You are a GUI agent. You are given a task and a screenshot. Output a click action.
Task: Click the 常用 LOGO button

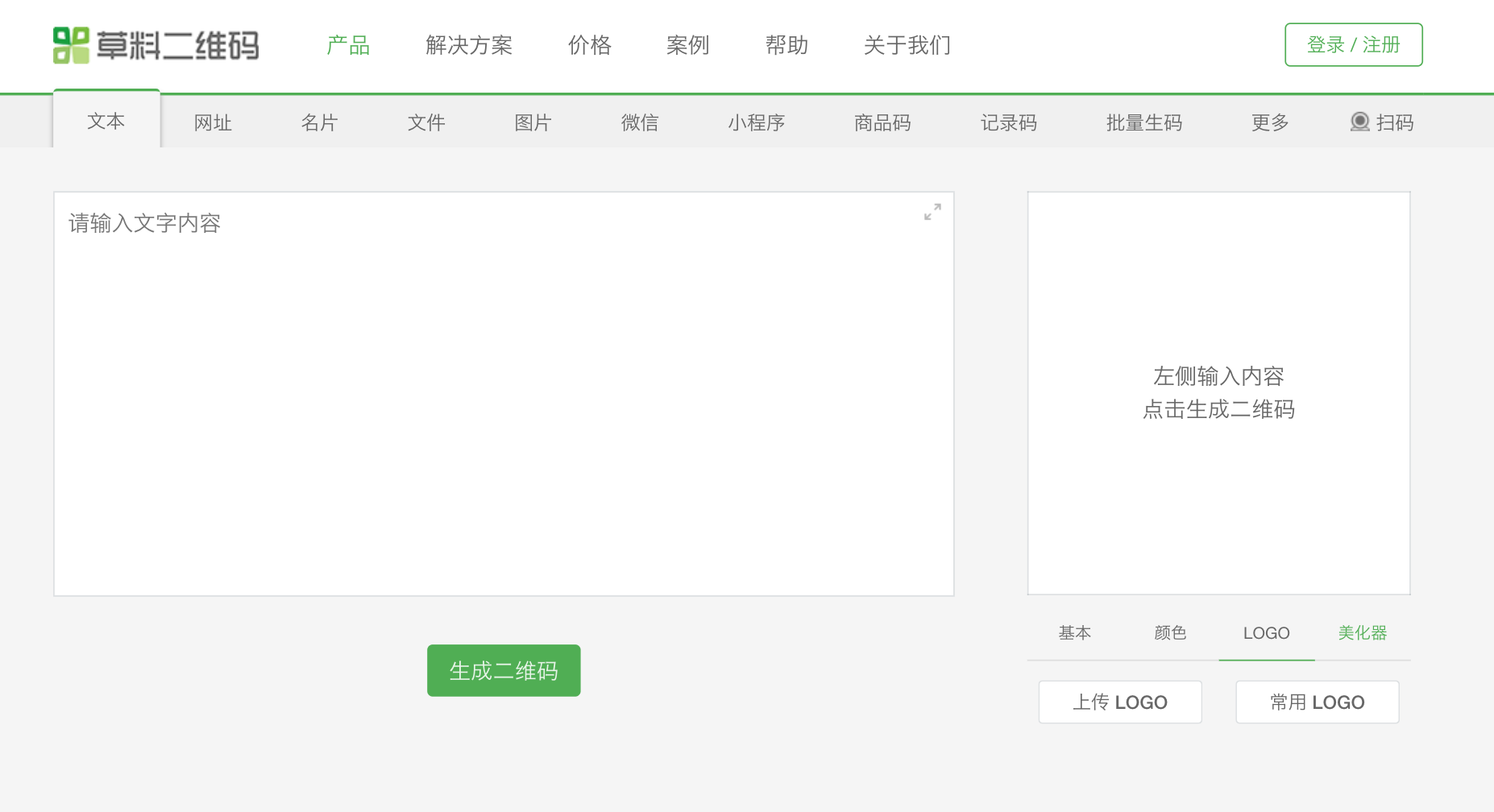pyautogui.click(x=1318, y=702)
